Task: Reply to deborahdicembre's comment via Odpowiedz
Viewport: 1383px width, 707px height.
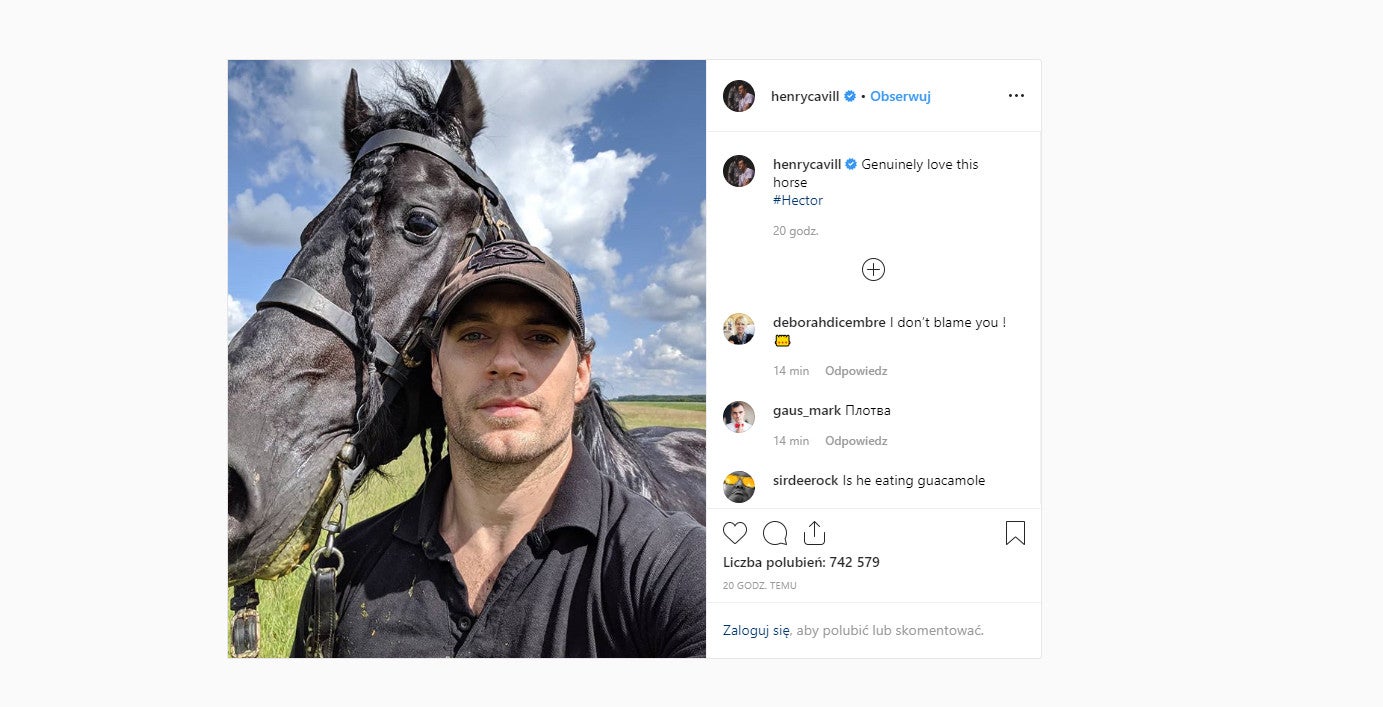Action: click(856, 371)
